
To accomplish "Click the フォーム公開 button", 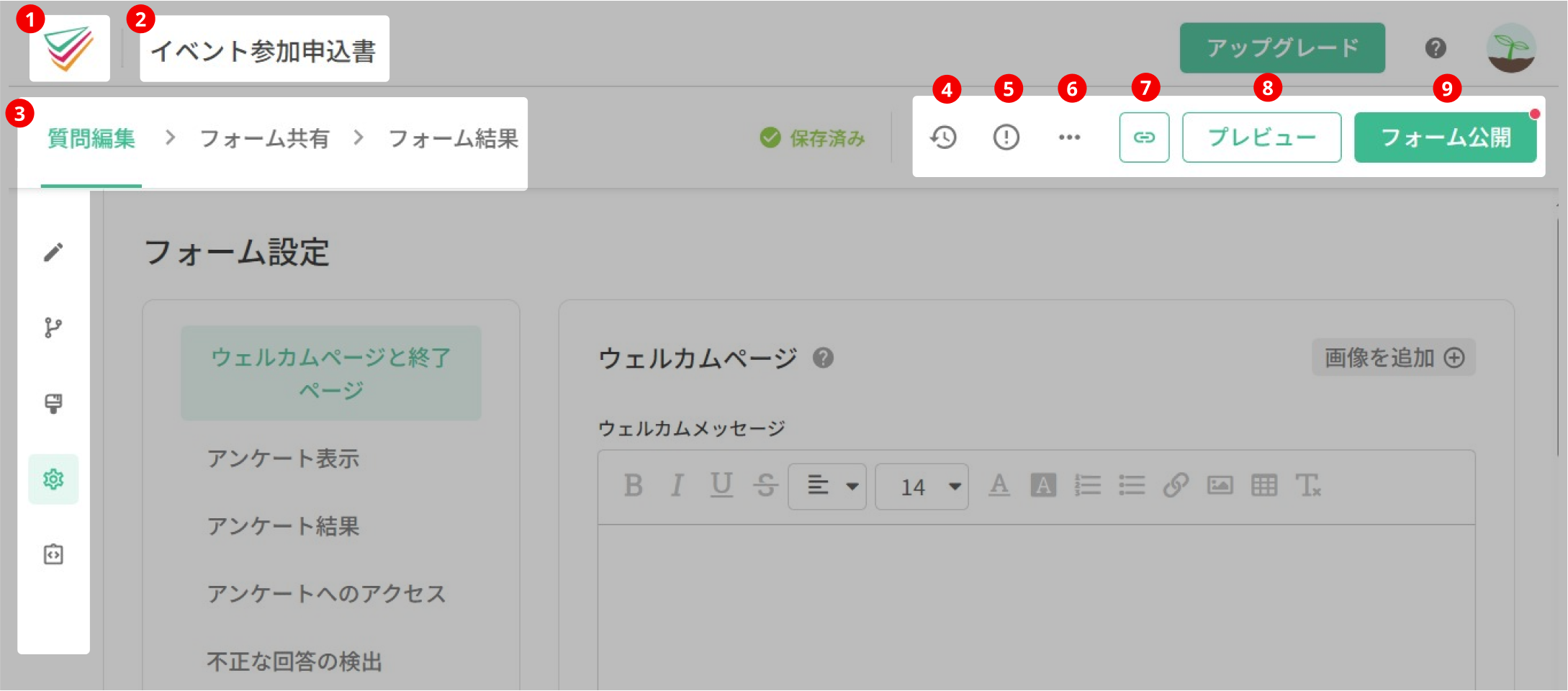I will (x=1446, y=137).
